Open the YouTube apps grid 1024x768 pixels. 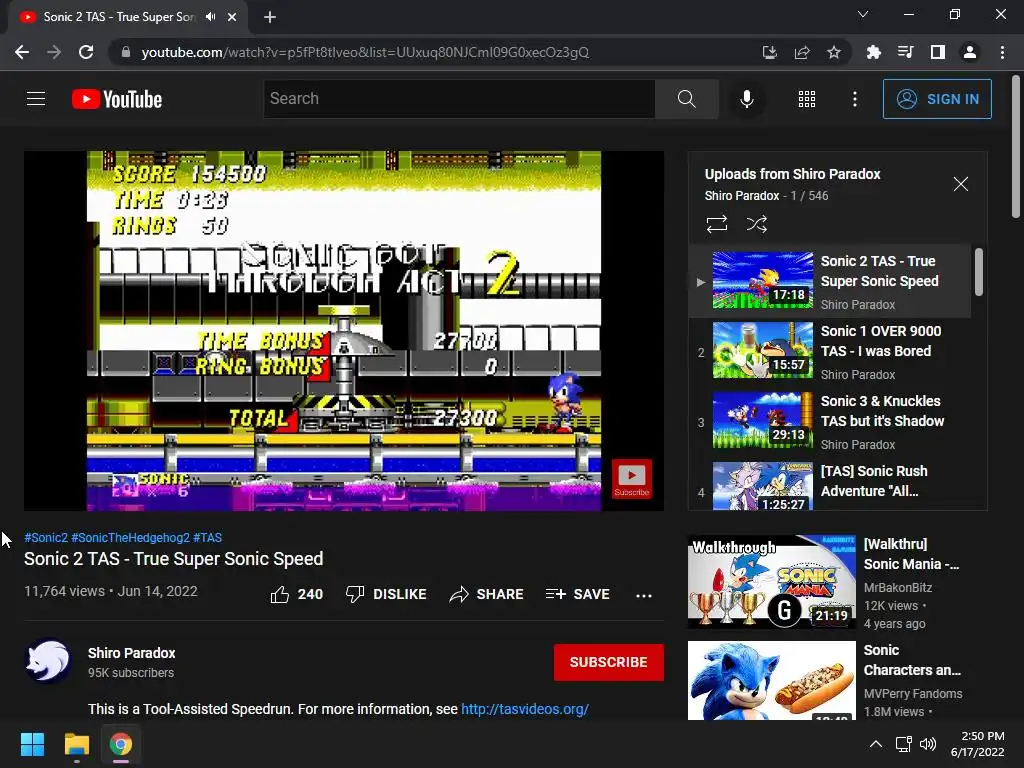pyautogui.click(x=807, y=99)
